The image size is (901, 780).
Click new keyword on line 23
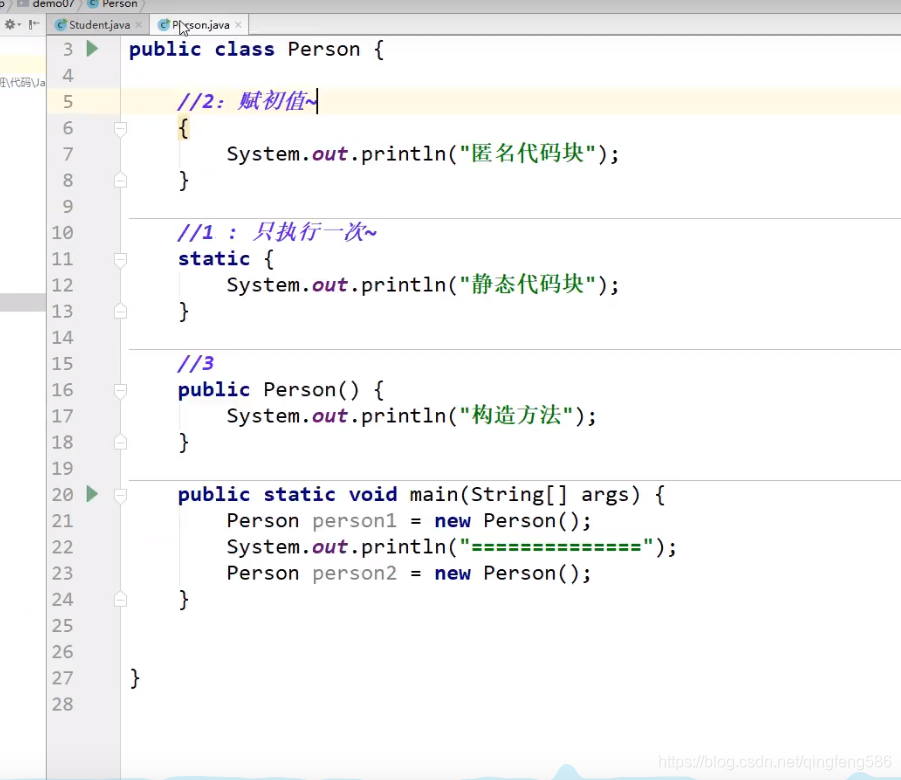point(452,573)
